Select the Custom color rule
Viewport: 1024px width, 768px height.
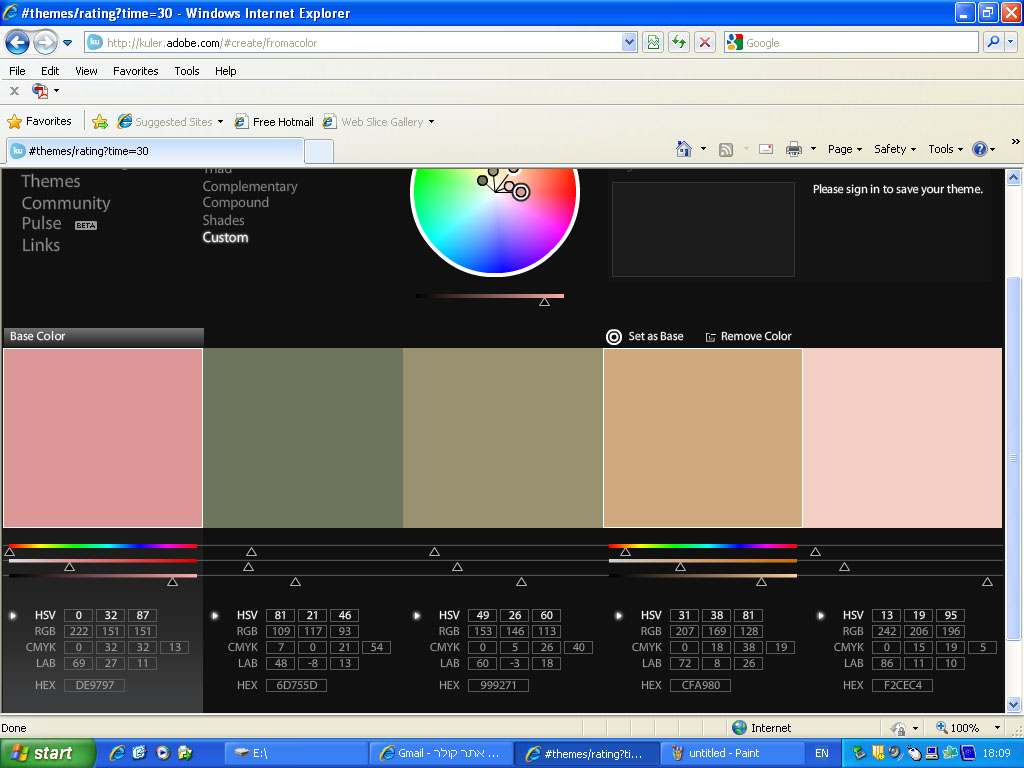click(x=225, y=237)
